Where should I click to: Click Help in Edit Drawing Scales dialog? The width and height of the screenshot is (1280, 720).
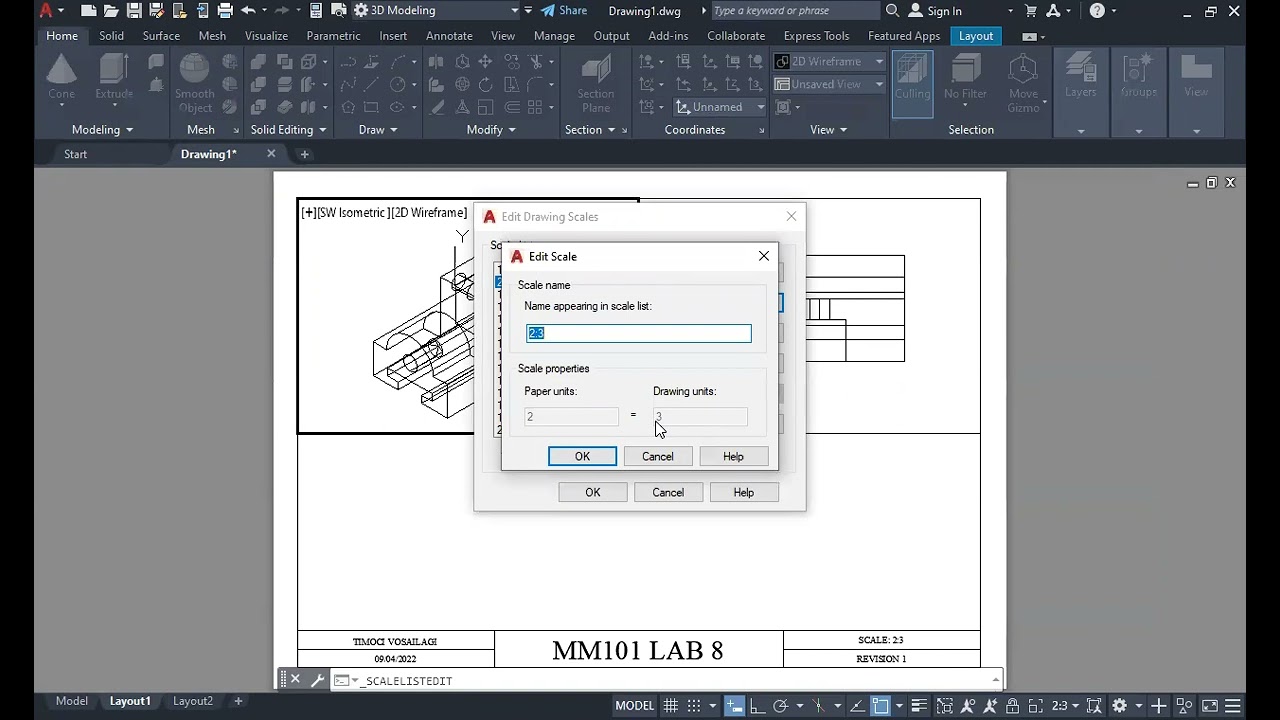pyautogui.click(x=743, y=492)
